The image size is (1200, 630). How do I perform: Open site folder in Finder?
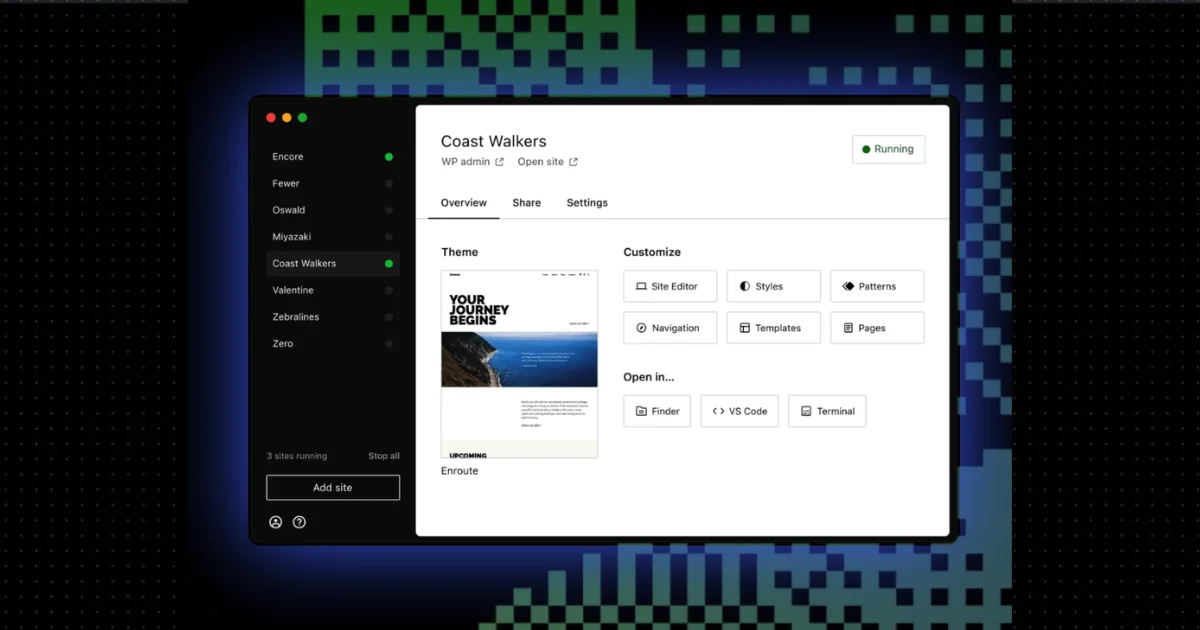coord(657,411)
